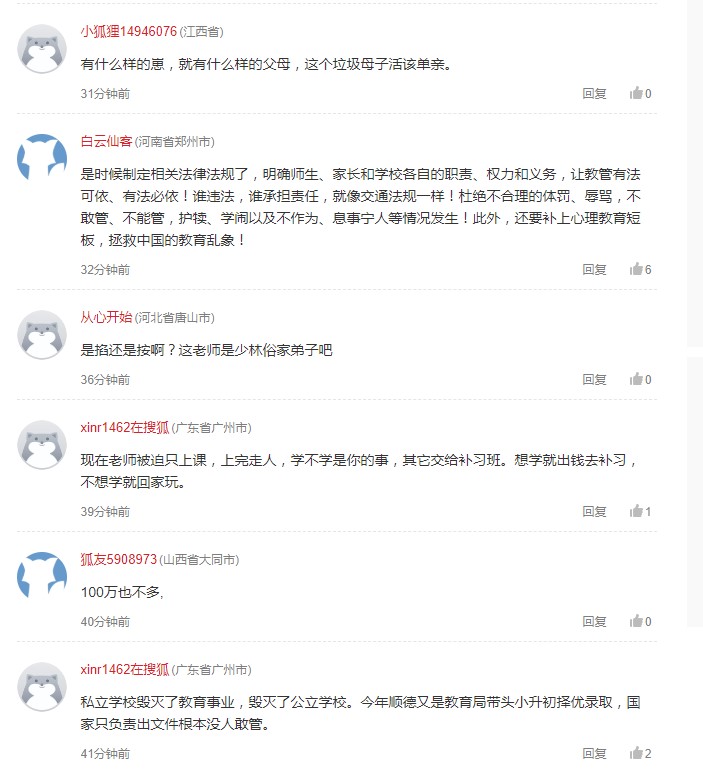The image size is (703, 770).
Task: Open 白云仙客's blue avatar icon
Action: point(43,159)
